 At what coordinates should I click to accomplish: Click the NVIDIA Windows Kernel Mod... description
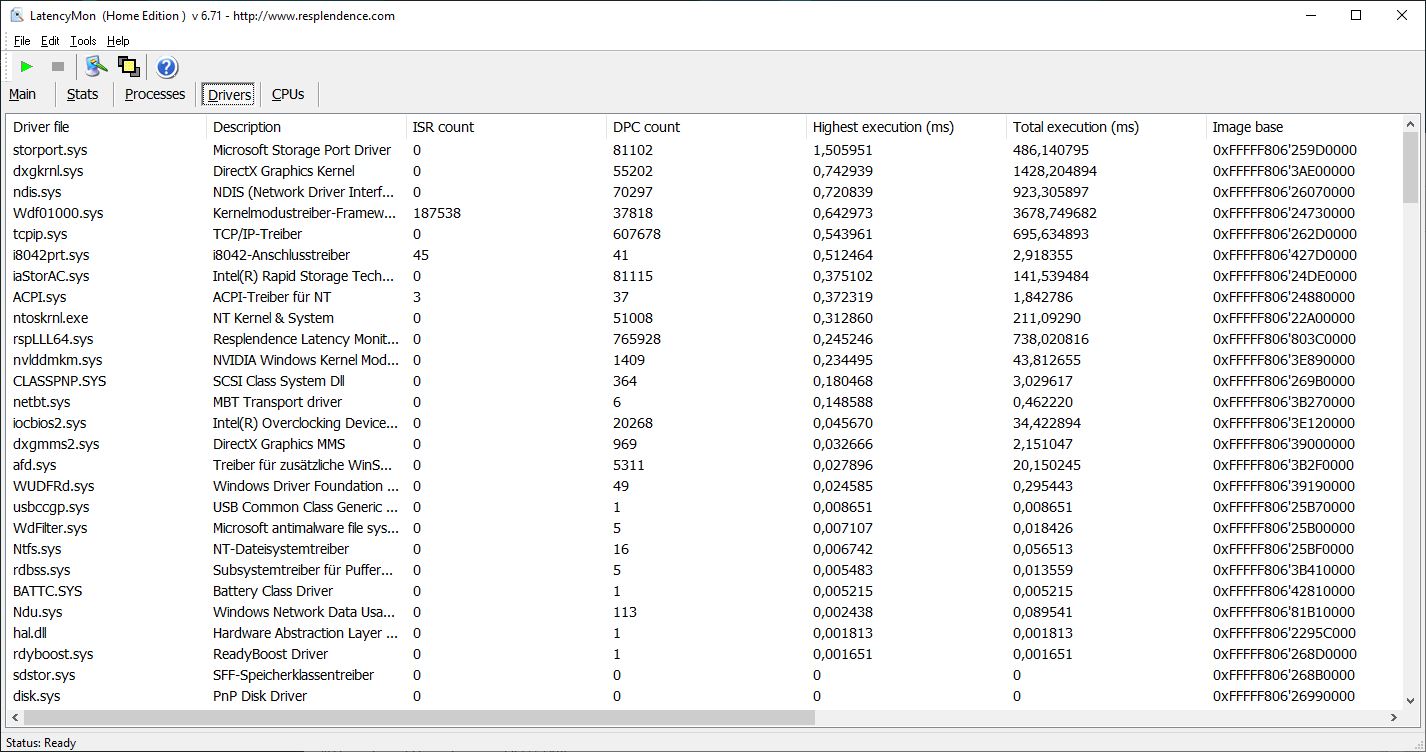pos(305,360)
